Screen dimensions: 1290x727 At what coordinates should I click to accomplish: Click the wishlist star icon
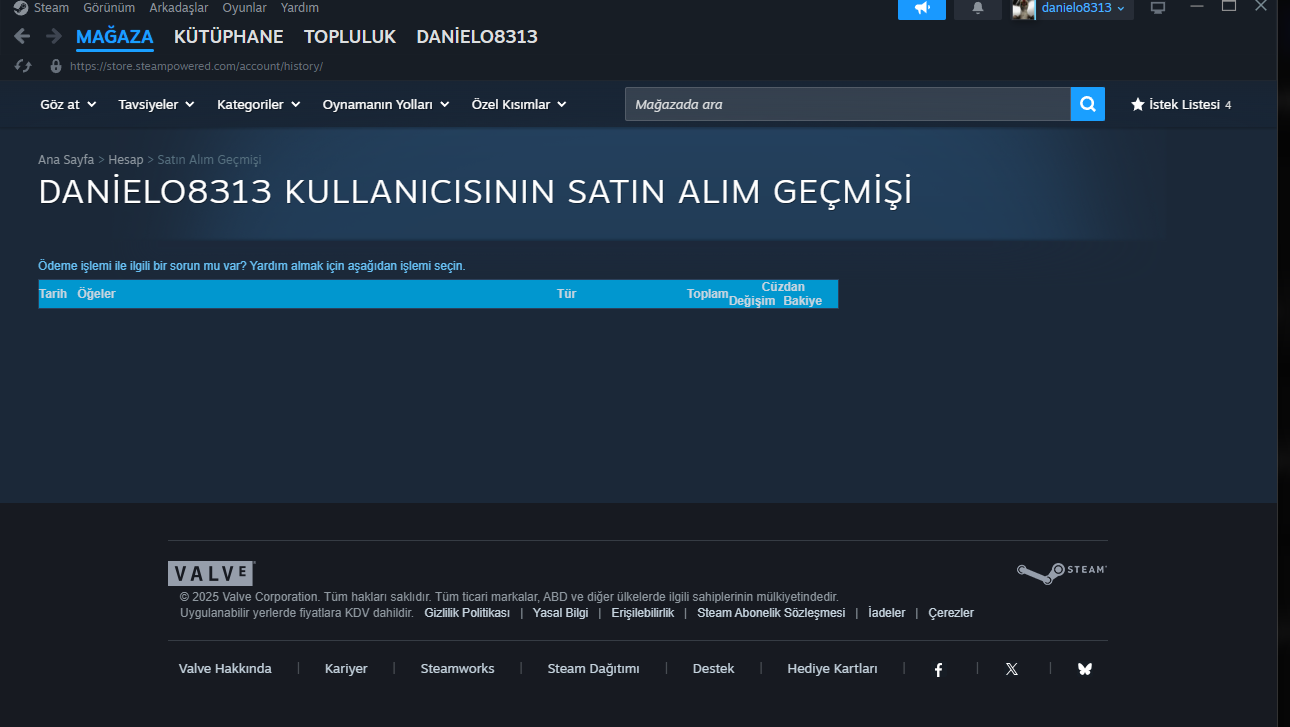1137,104
